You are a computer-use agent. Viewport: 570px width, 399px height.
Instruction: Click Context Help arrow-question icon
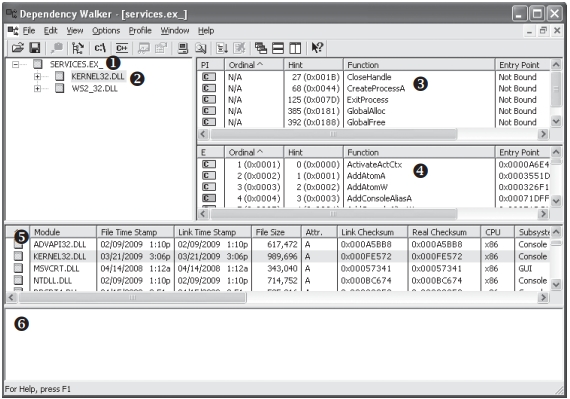coord(317,48)
